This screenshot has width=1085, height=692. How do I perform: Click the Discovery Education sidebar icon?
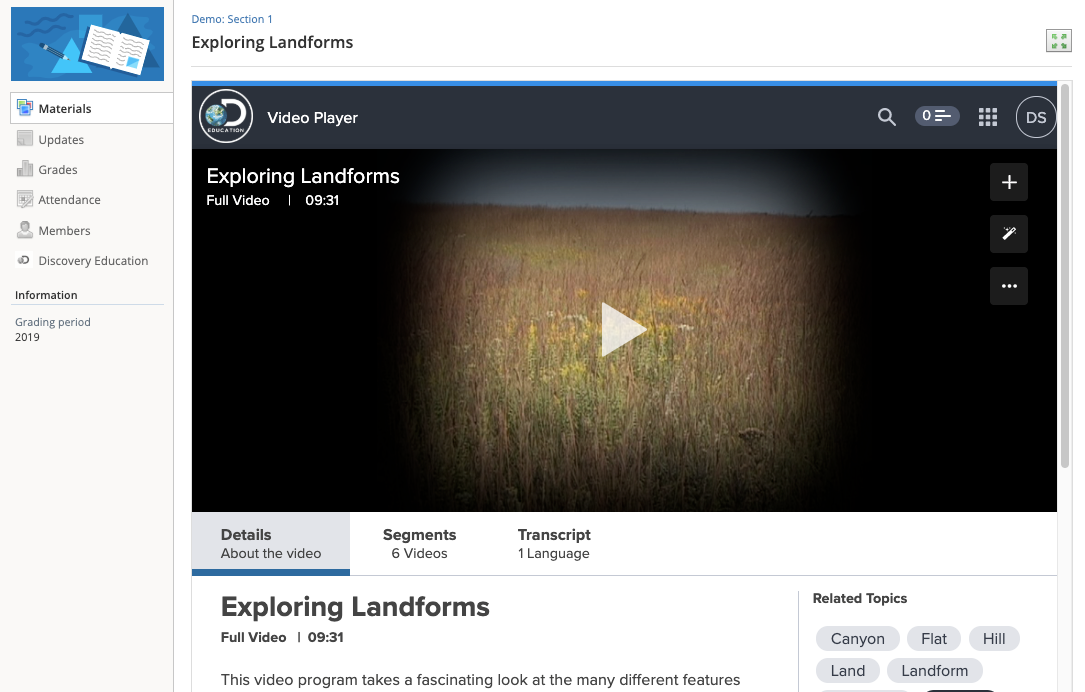(x=24, y=260)
